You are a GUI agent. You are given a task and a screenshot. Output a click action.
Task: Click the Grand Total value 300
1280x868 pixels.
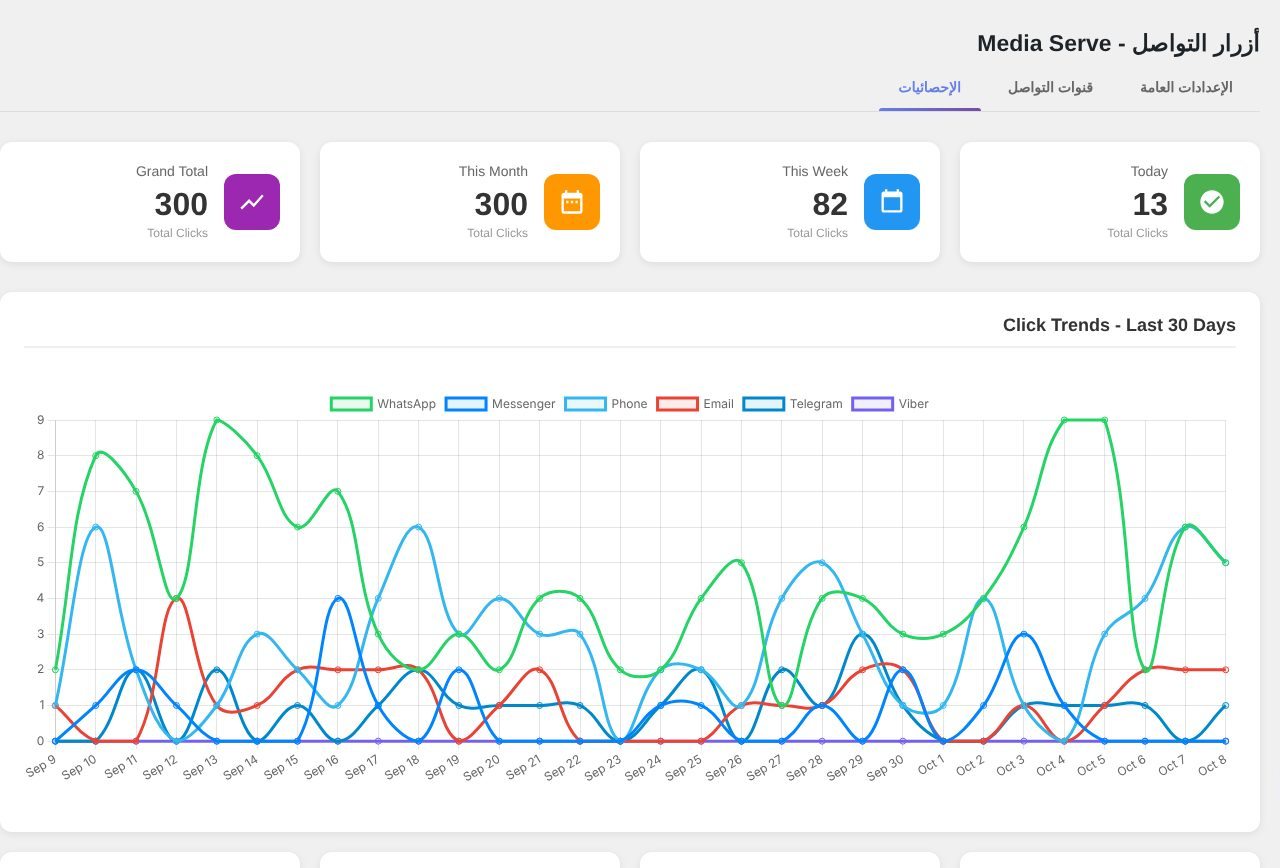coord(181,204)
